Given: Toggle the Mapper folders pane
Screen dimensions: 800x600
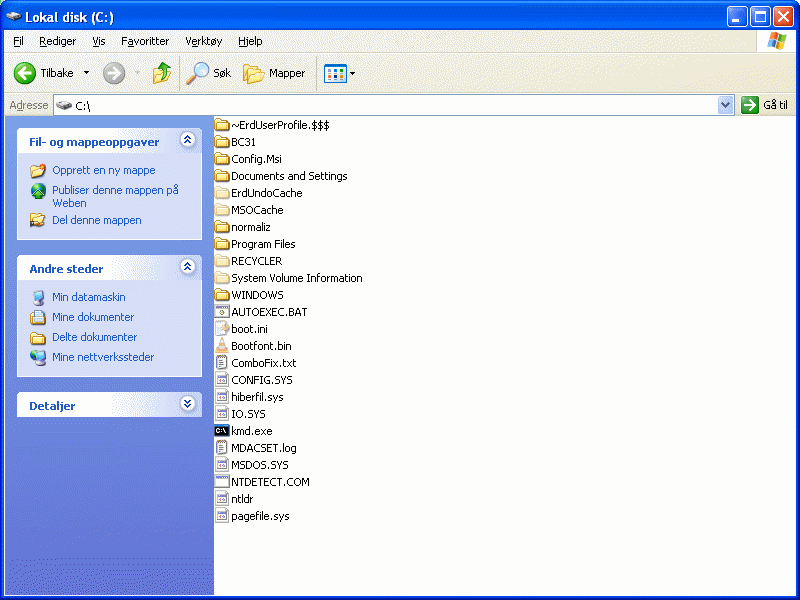Looking at the screenshot, I should (x=274, y=73).
